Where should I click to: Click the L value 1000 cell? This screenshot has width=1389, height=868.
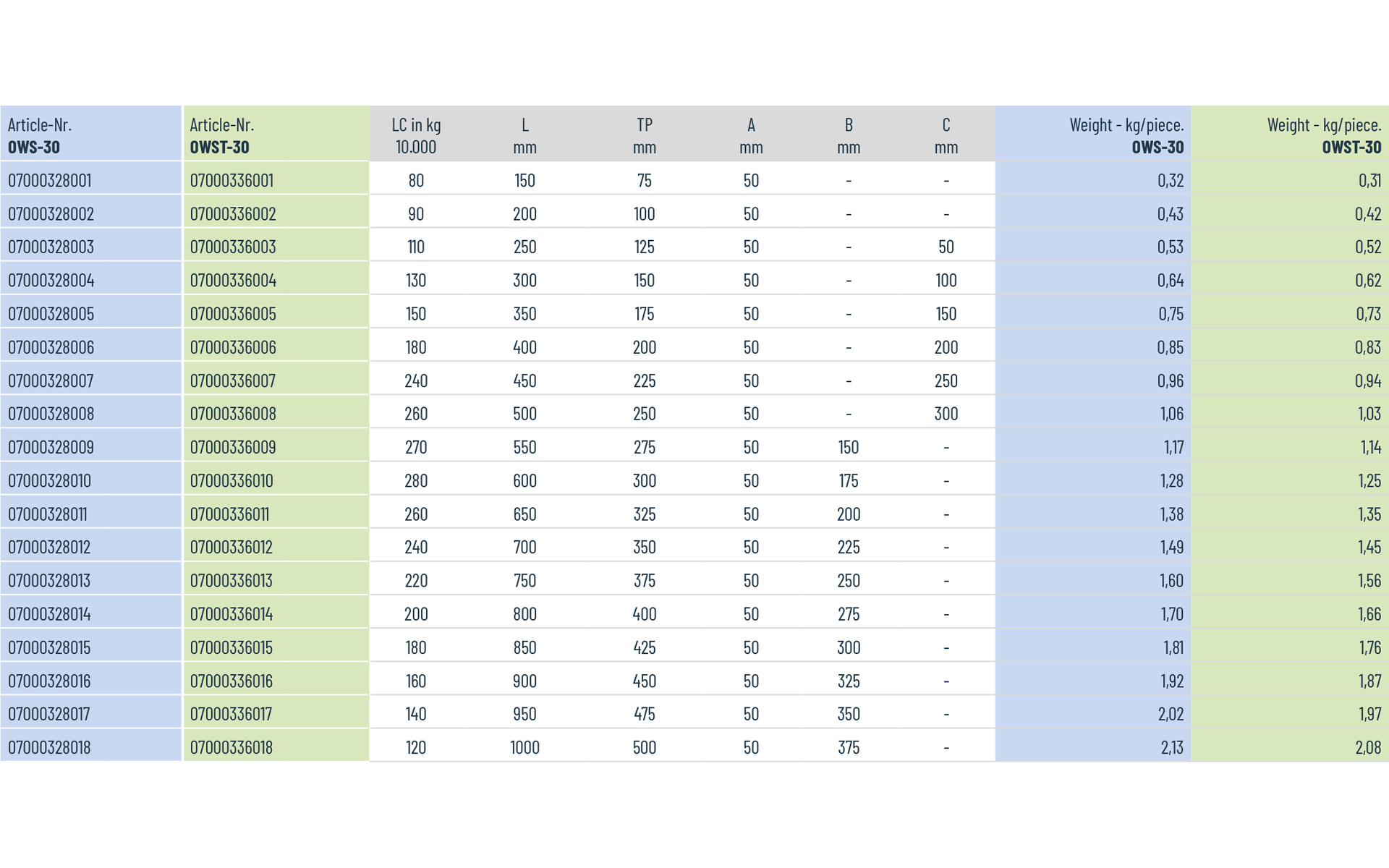pyautogui.click(x=524, y=747)
